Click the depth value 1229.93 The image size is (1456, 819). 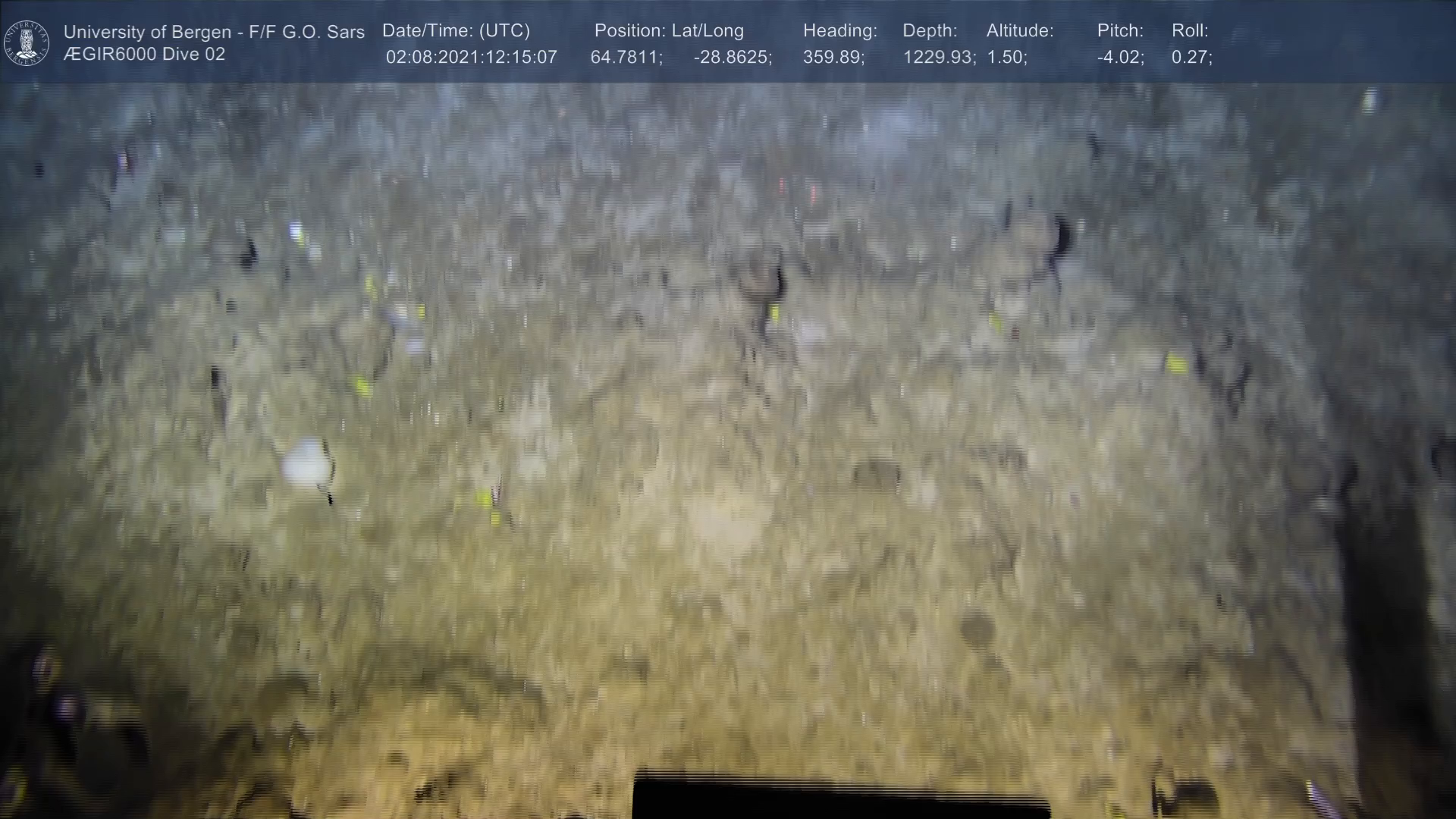pyautogui.click(x=938, y=58)
